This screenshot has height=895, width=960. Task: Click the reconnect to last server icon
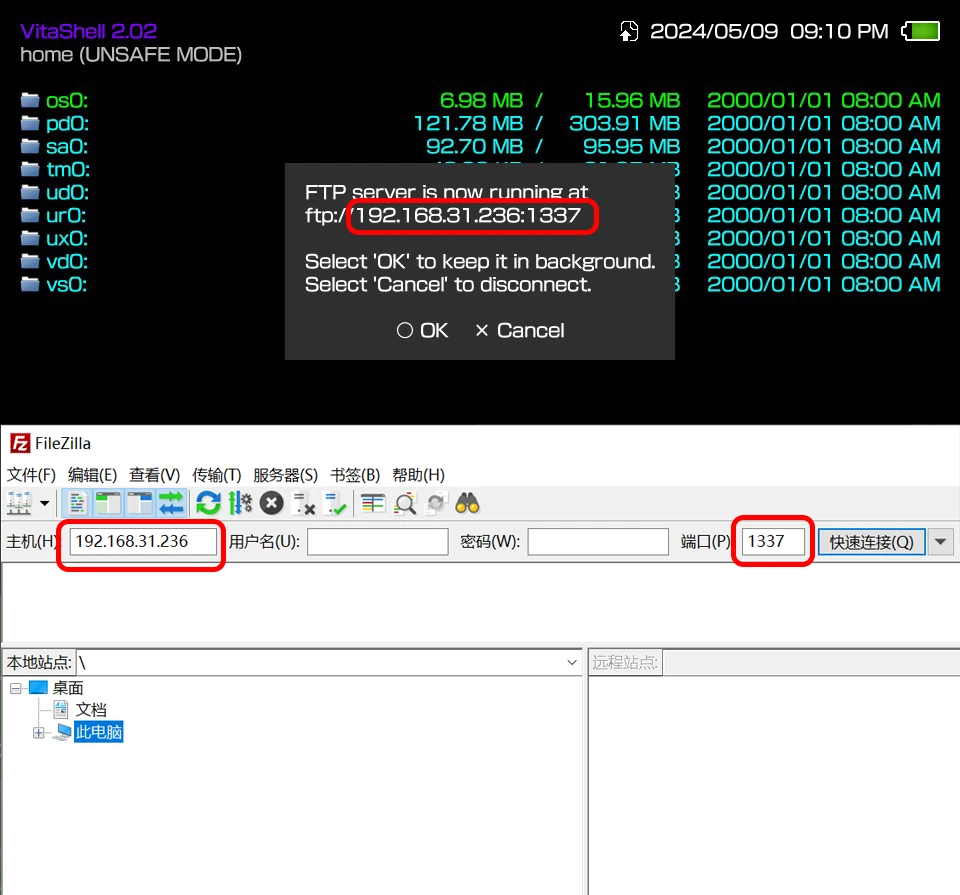pos(335,503)
